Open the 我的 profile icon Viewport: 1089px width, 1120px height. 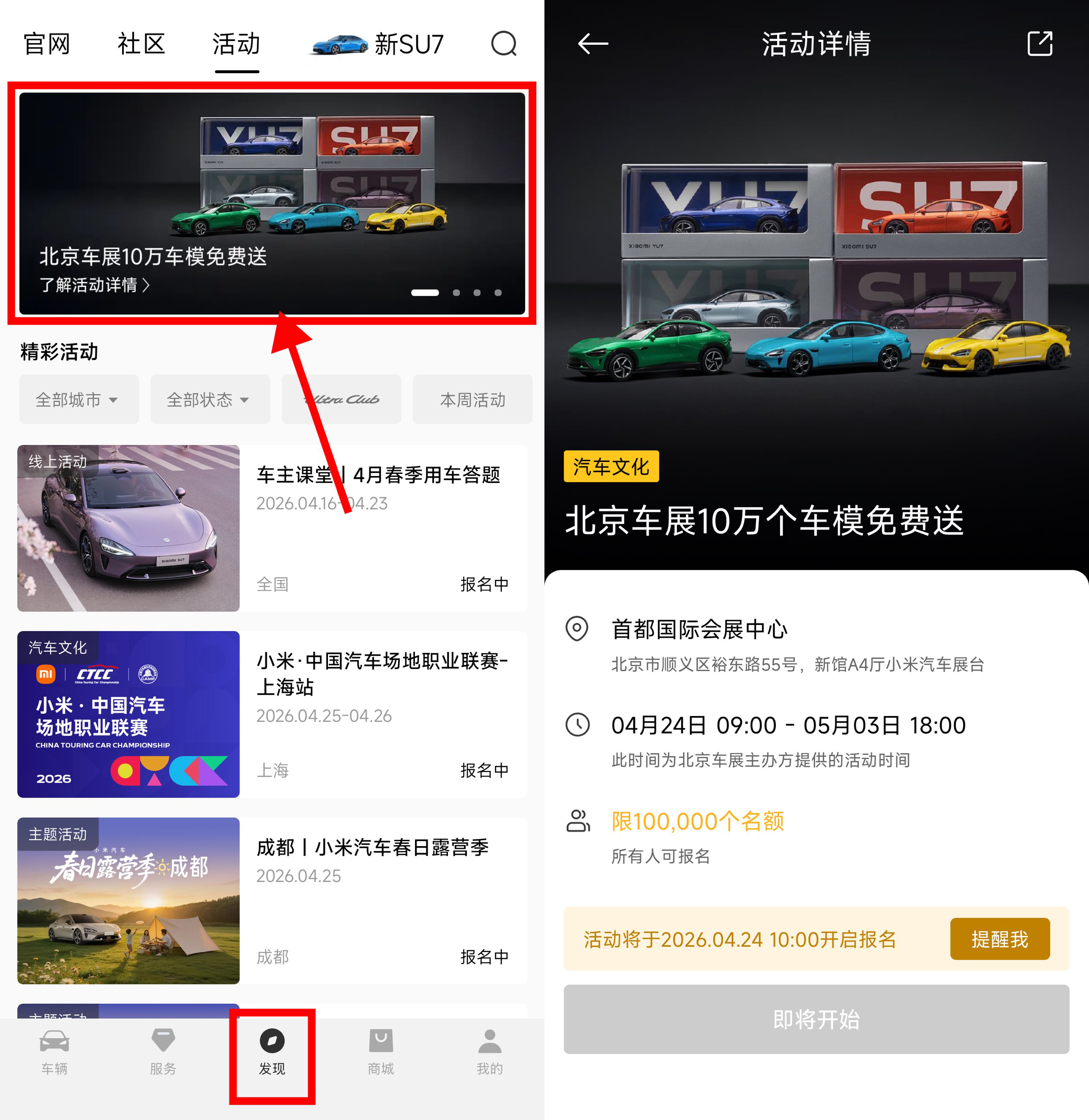click(490, 1041)
